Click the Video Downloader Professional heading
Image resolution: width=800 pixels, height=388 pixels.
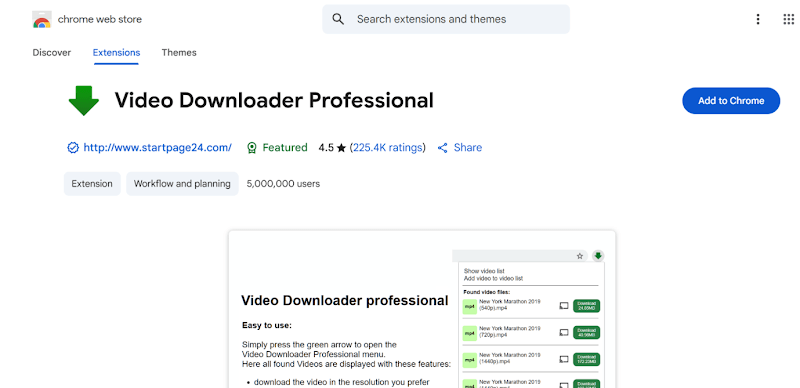tap(274, 100)
